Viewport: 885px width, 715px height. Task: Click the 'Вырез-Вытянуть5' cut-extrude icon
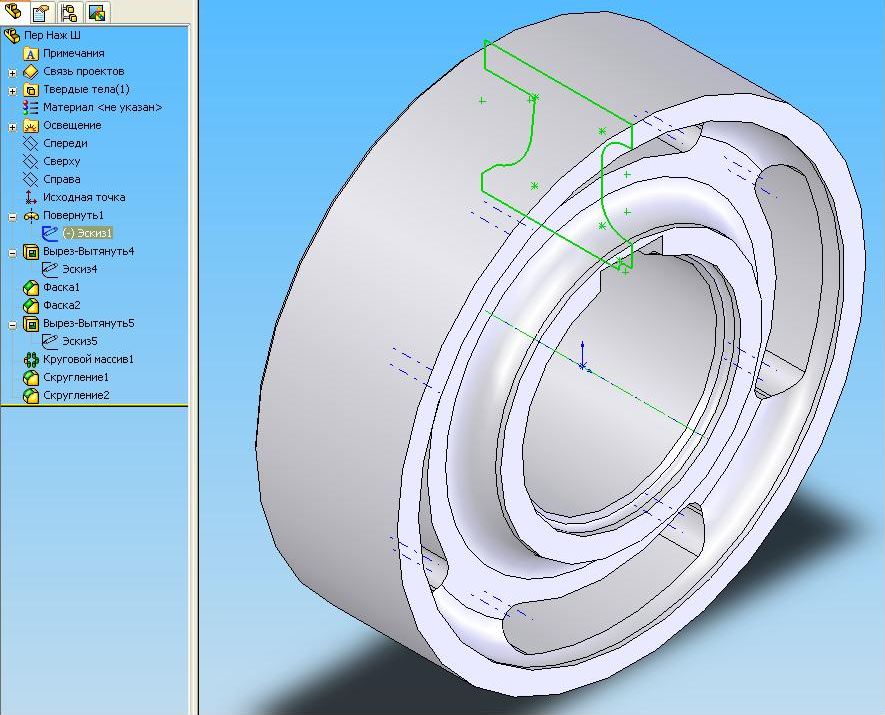[x=30, y=324]
